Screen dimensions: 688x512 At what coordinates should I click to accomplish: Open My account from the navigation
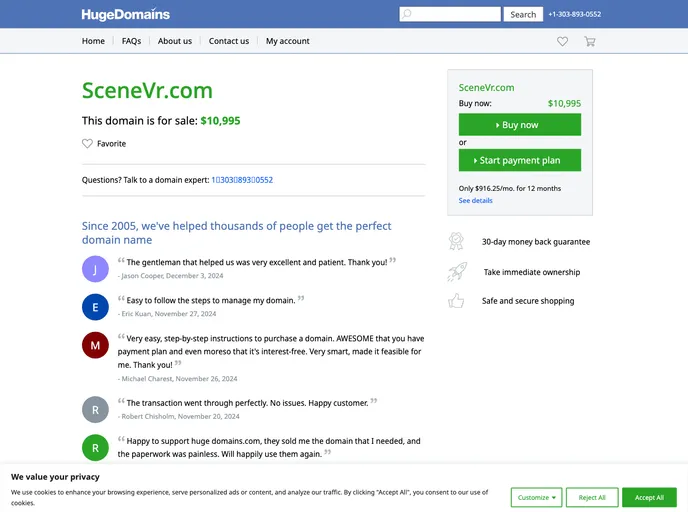[x=287, y=41]
